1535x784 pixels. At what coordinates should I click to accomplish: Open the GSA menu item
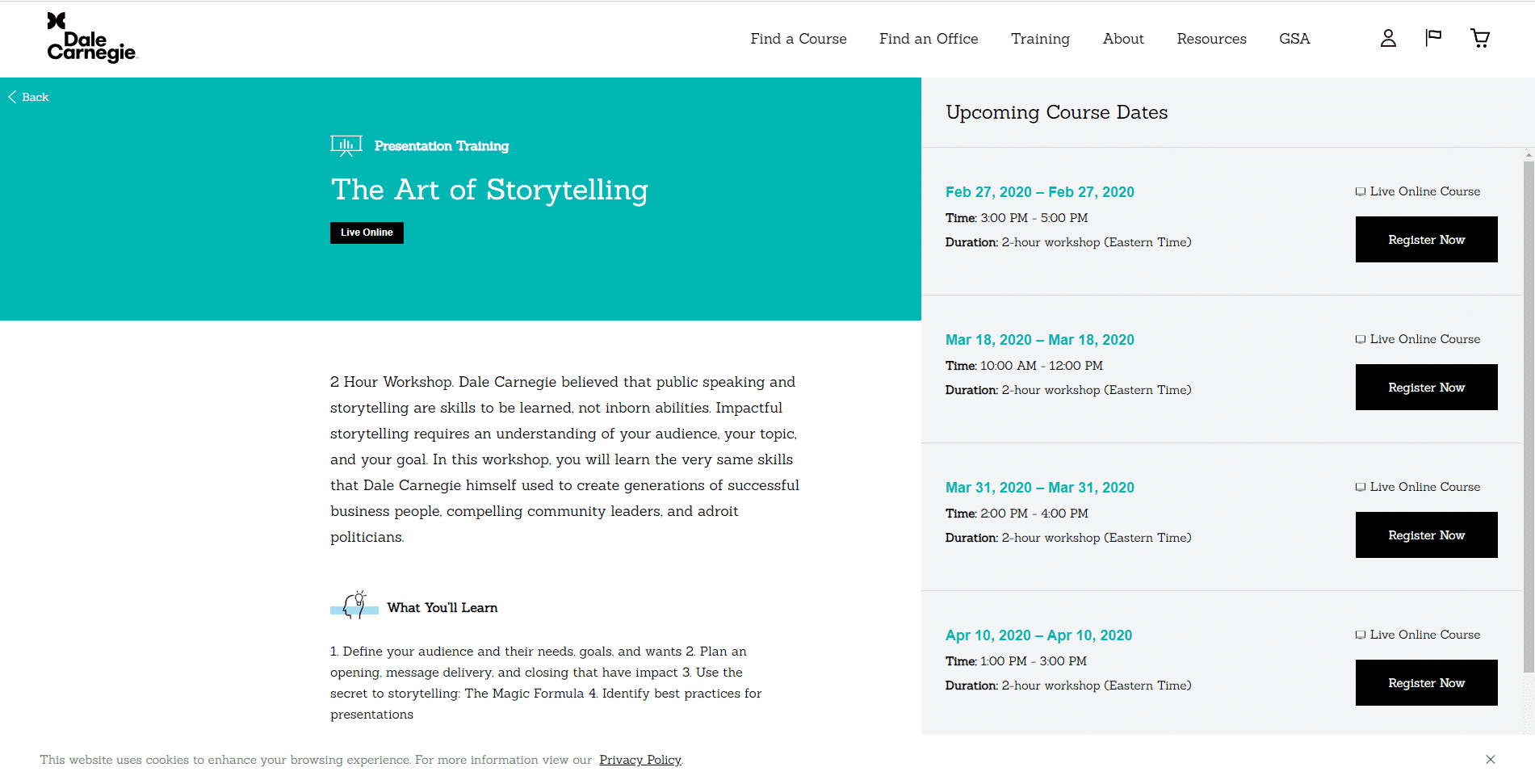[x=1294, y=39]
